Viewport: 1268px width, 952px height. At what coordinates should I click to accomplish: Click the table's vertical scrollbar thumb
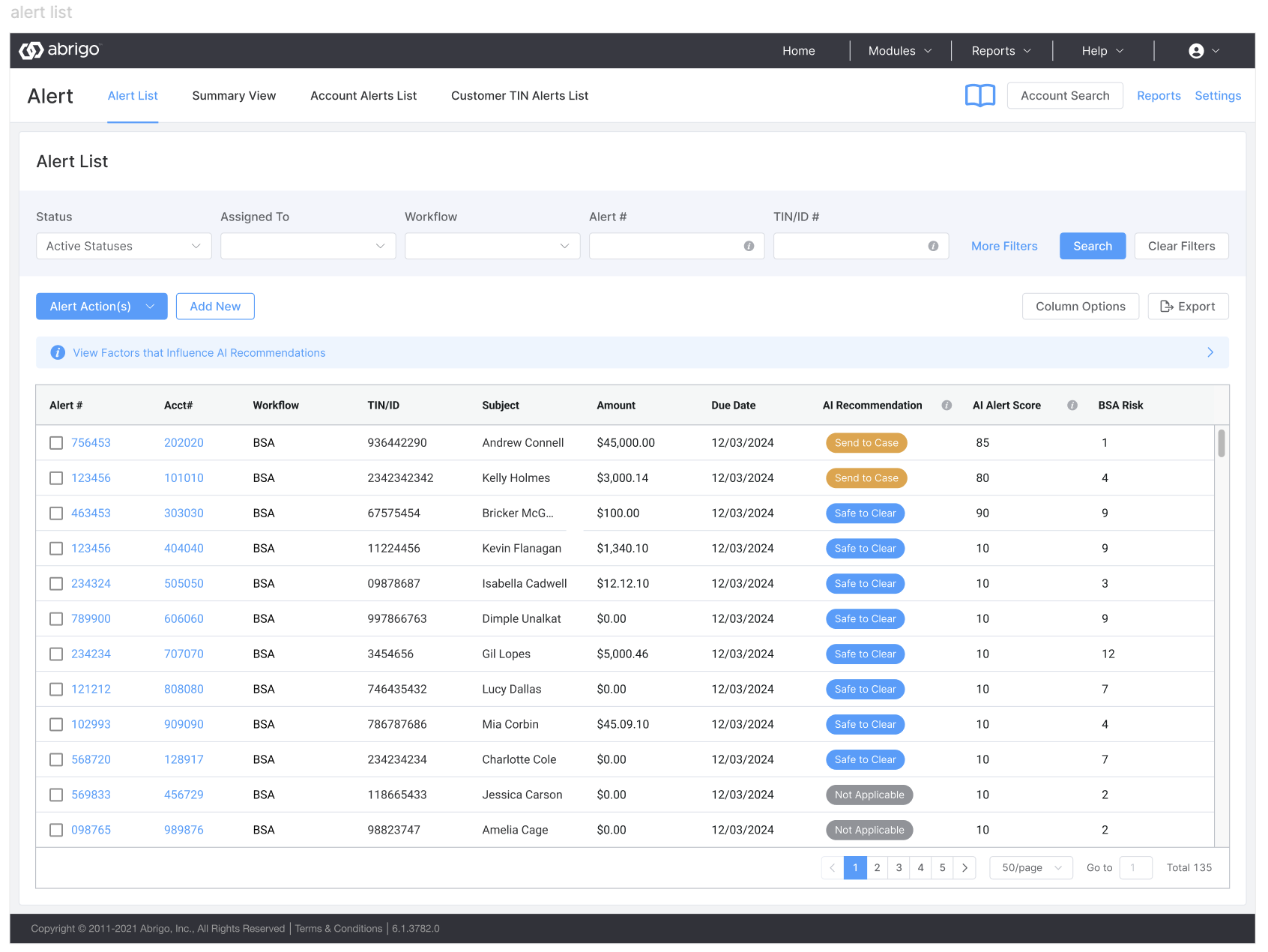pyautogui.click(x=1221, y=443)
